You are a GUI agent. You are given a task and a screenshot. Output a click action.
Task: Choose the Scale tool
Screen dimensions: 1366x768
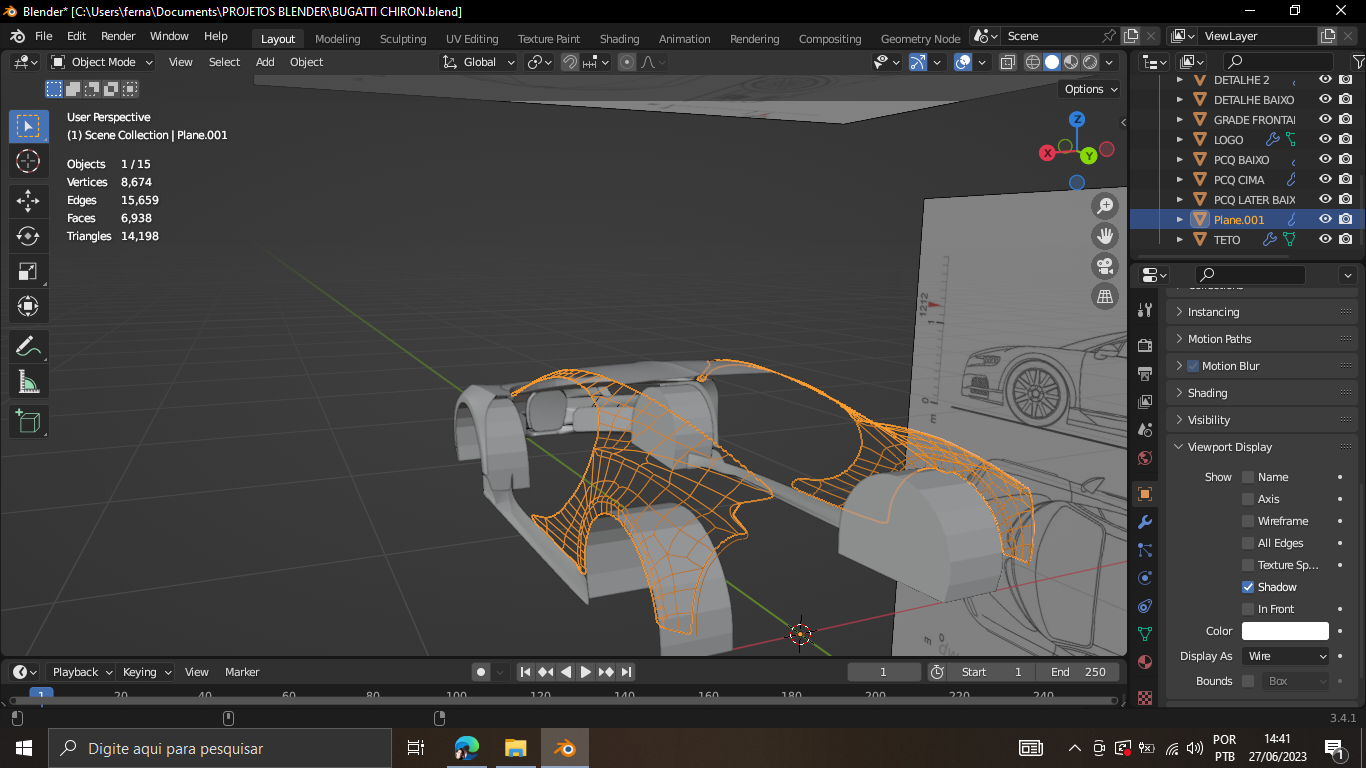[x=28, y=271]
